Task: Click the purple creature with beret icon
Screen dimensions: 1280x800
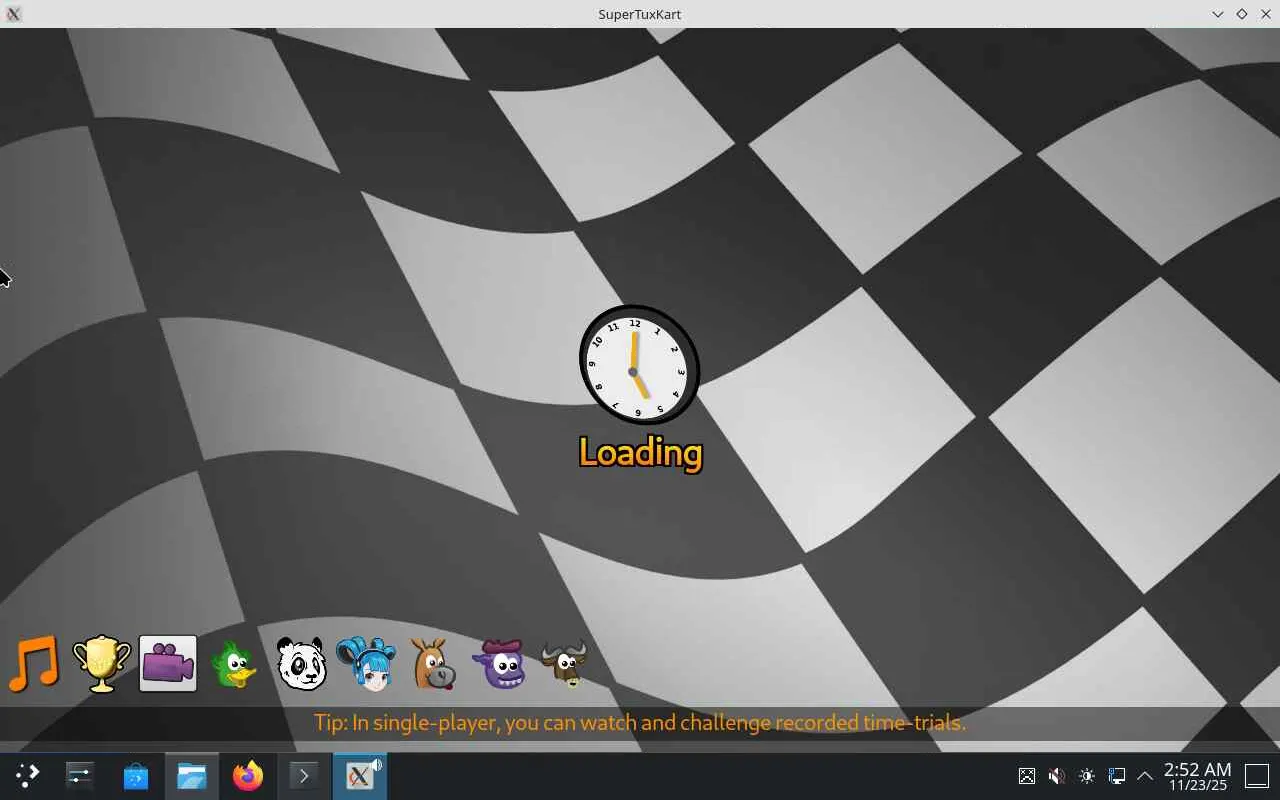Action: 500,664
